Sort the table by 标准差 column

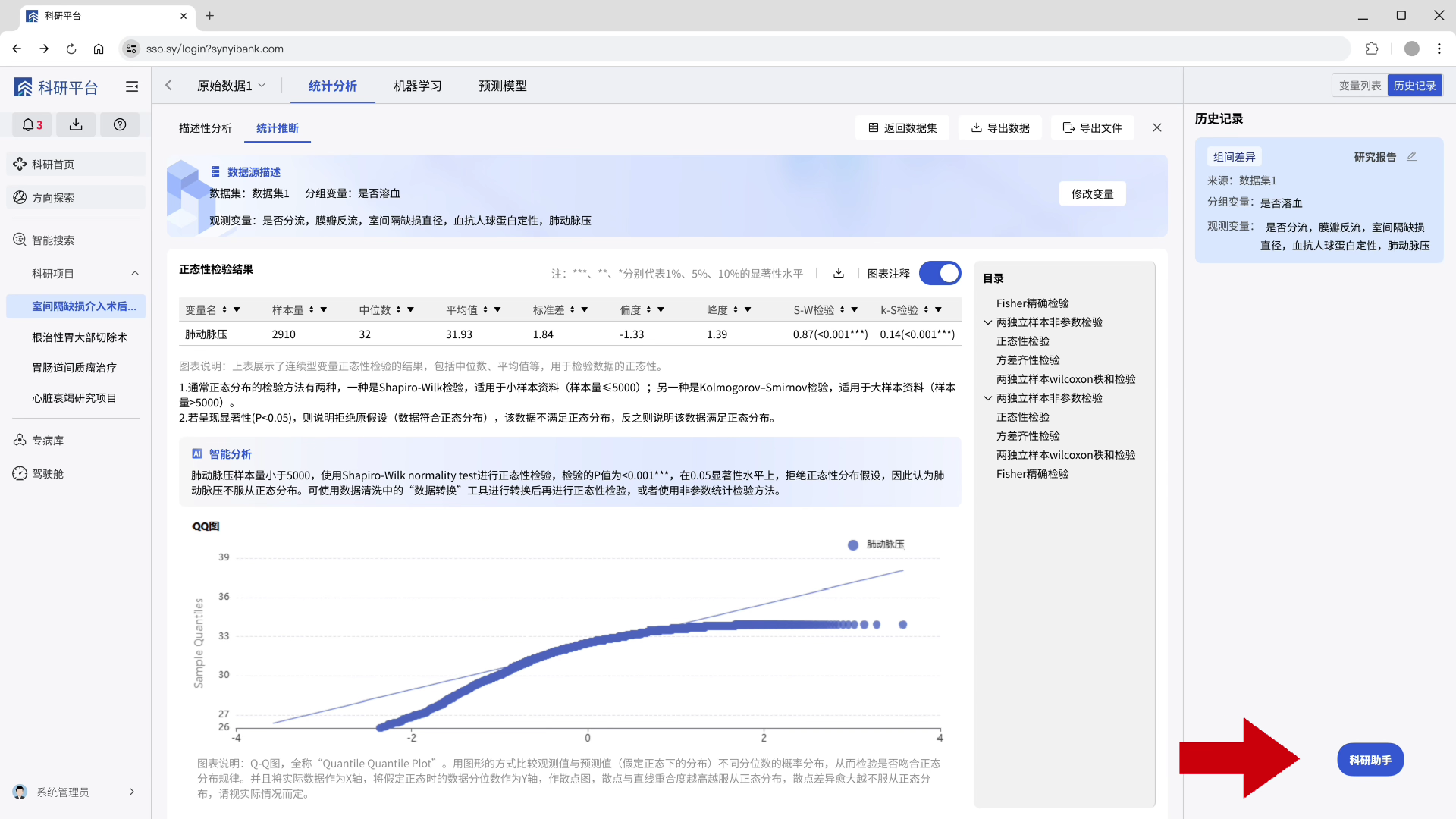coord(573,310)
